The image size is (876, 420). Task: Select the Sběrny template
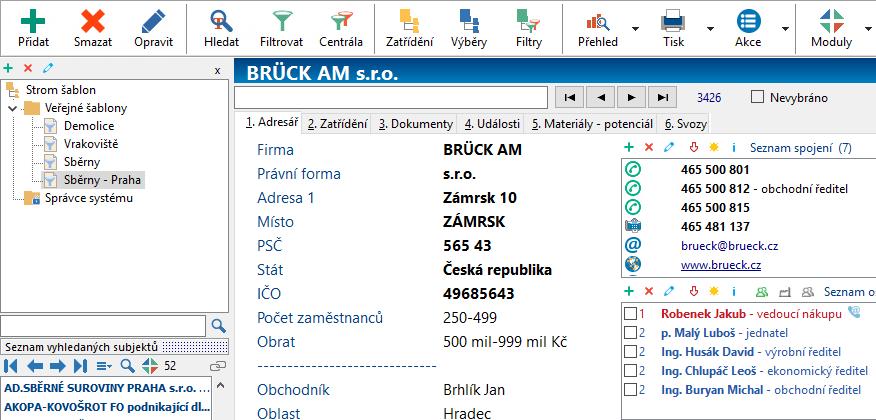coord(82,162)
